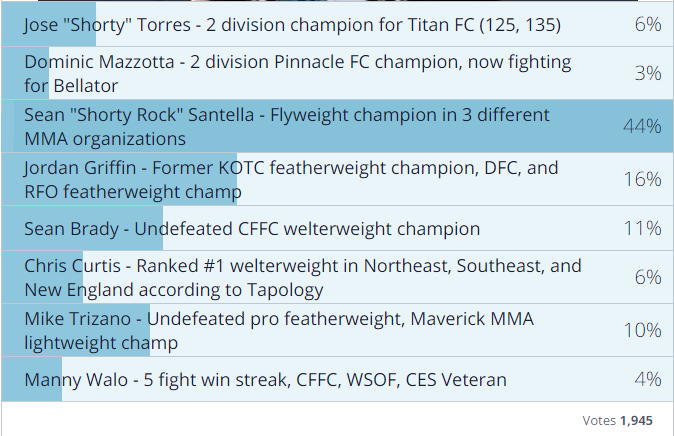
Task: Select Sean "Shorty Rock" Santella poll row
Action: tap(337, 126)
